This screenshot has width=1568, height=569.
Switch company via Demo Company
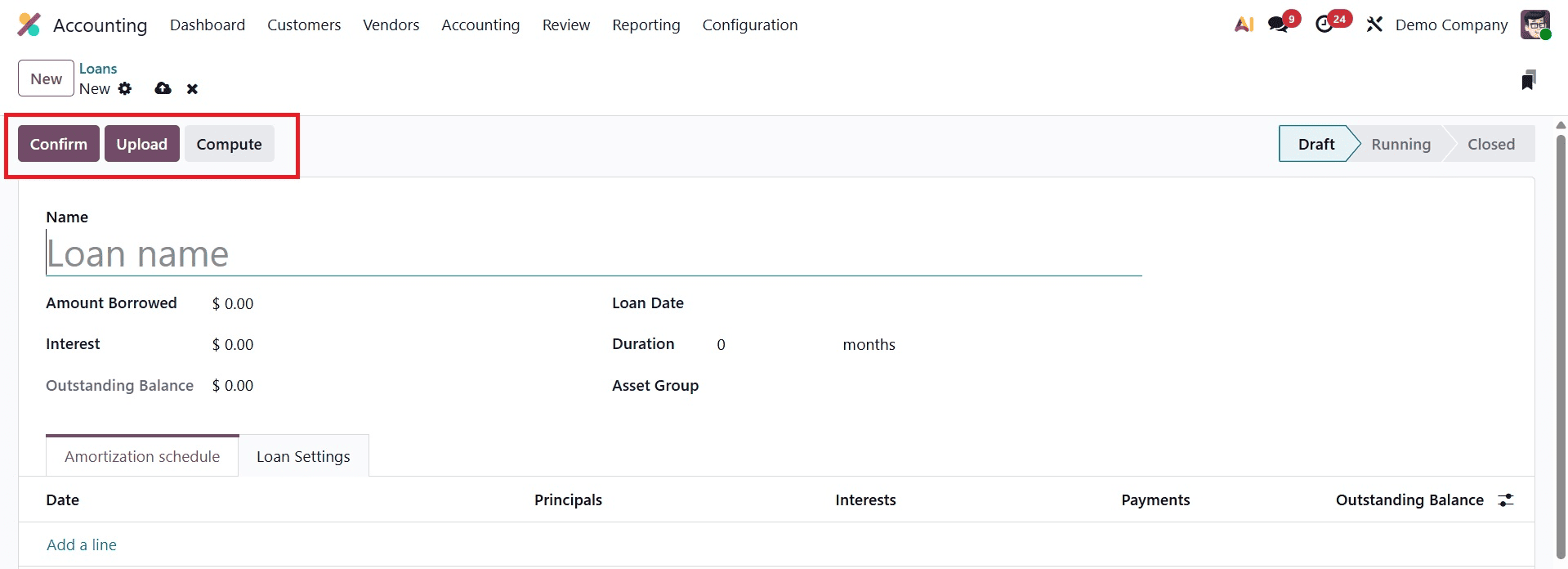(x=1451, y=25)
